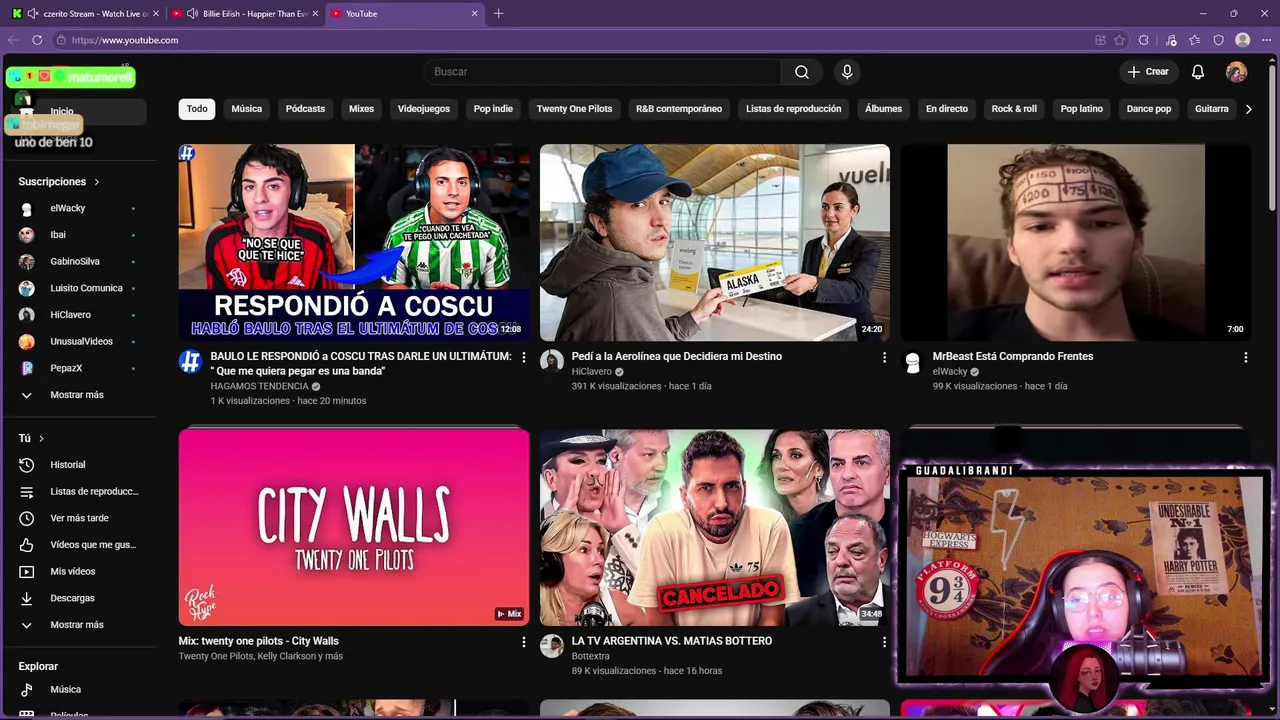Select the Twenty One Pilots chip
This screenshot has width=1280, height=720.
[x=574, y=109]
